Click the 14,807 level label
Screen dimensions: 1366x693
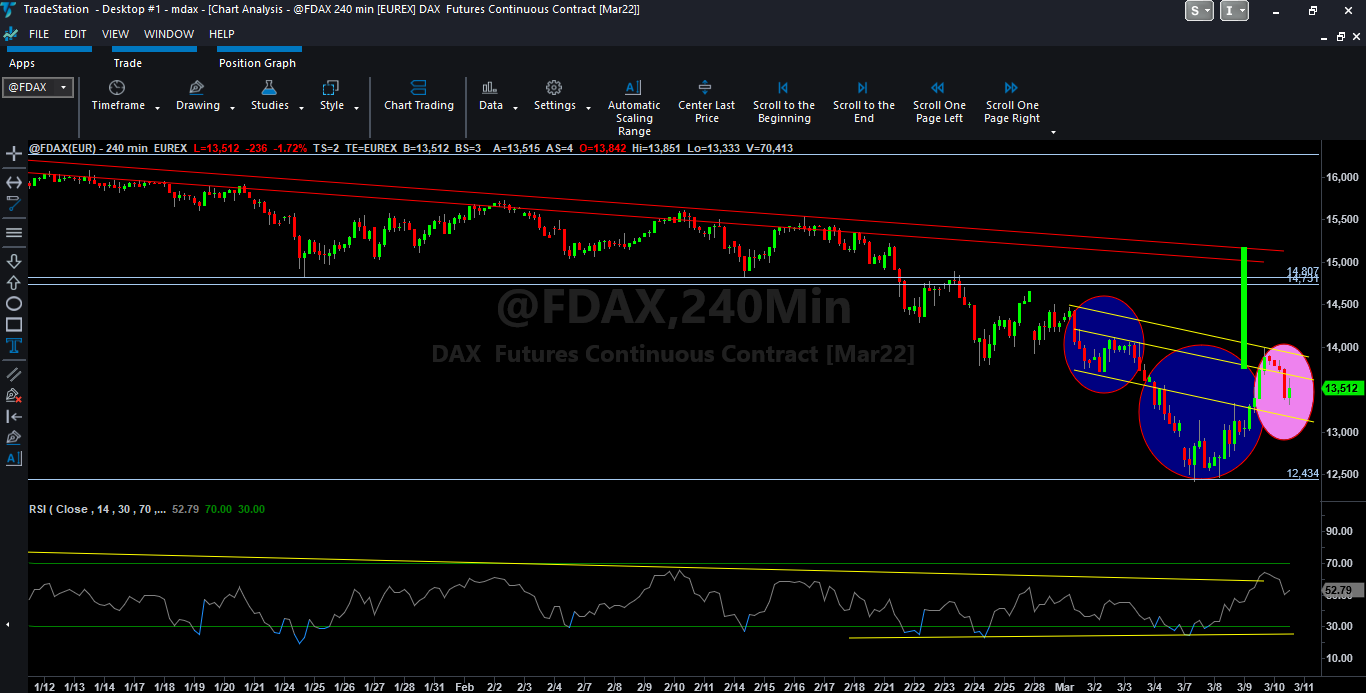click(x=1302, y=271)
